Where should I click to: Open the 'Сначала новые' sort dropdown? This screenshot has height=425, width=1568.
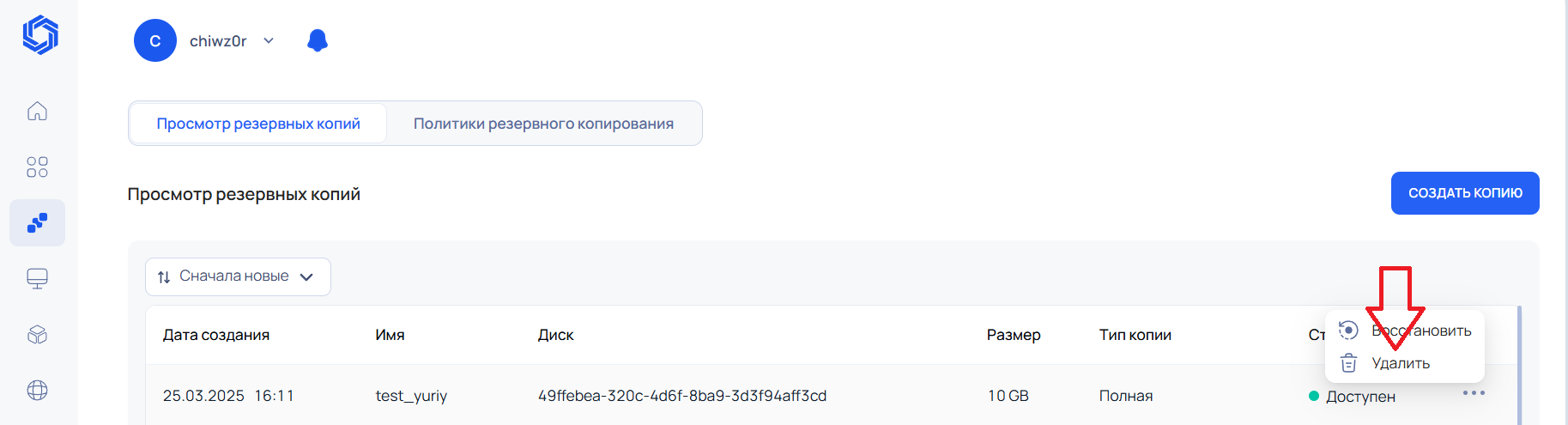click(x=238, y=276)
